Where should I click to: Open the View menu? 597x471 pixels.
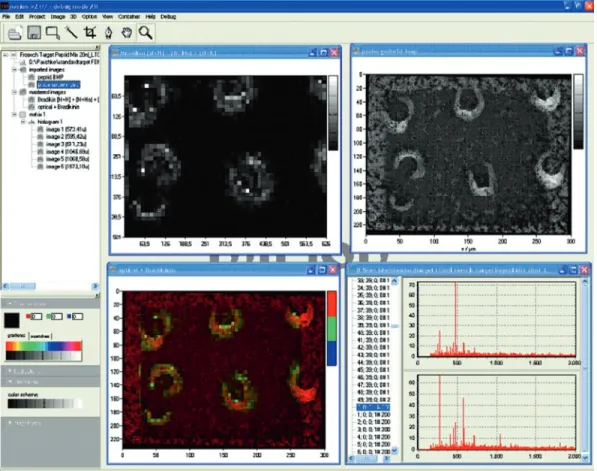point(107,17)
